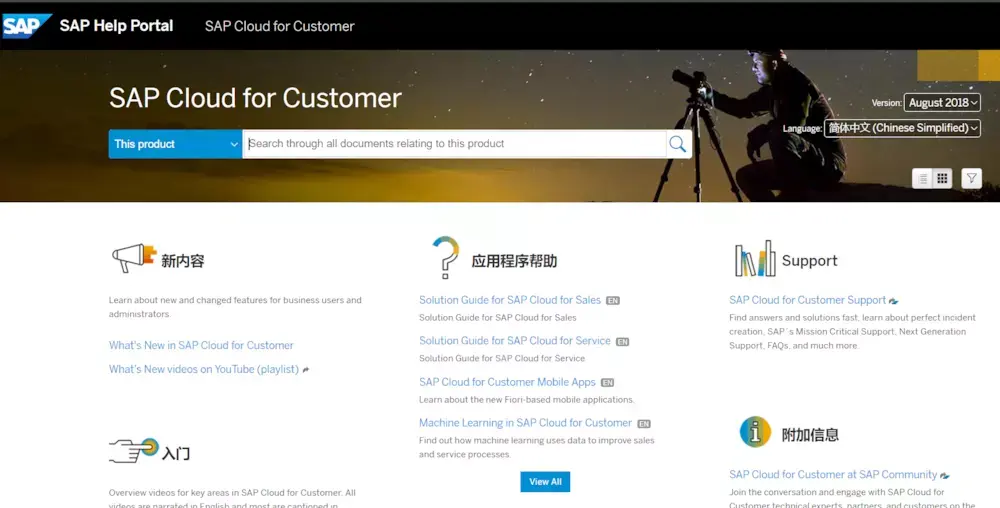Click the View All button

[x=545, y=482]
